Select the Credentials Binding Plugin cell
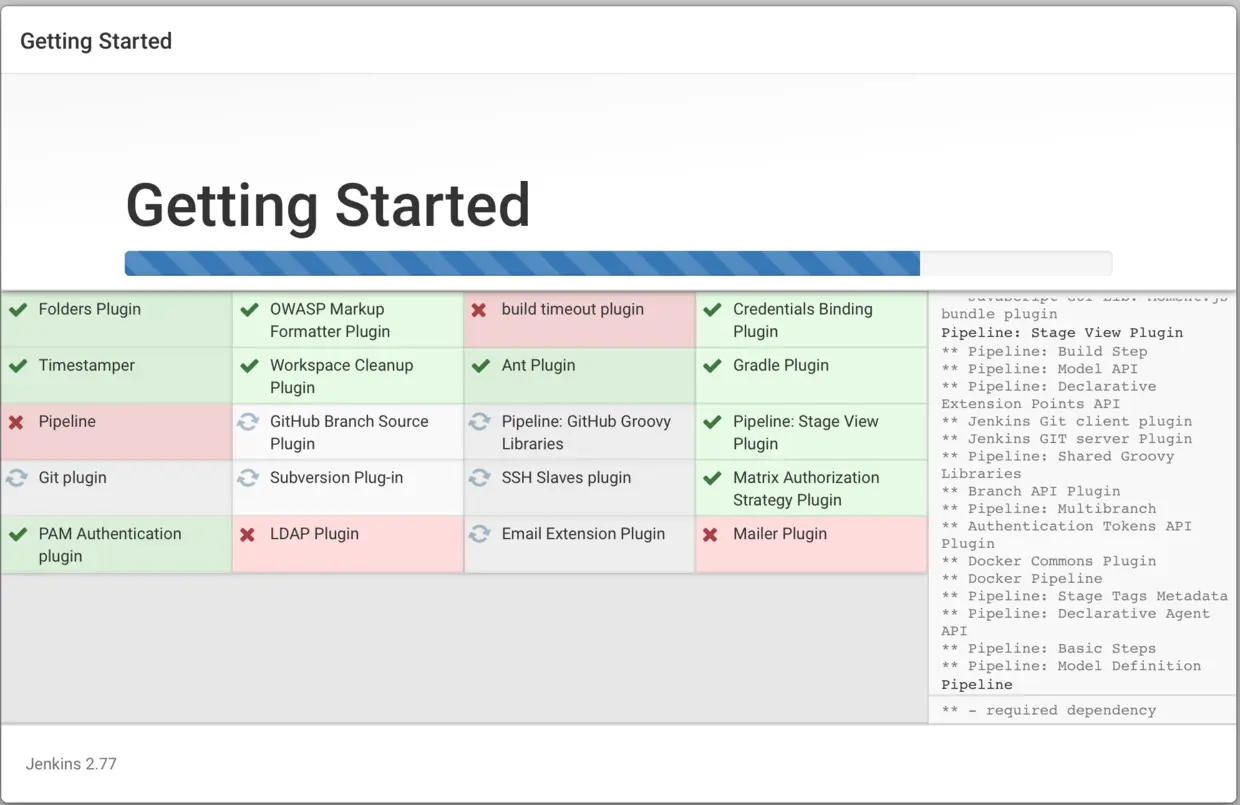1240x805 pixels. pyautogui.click(x=810, y=320)
